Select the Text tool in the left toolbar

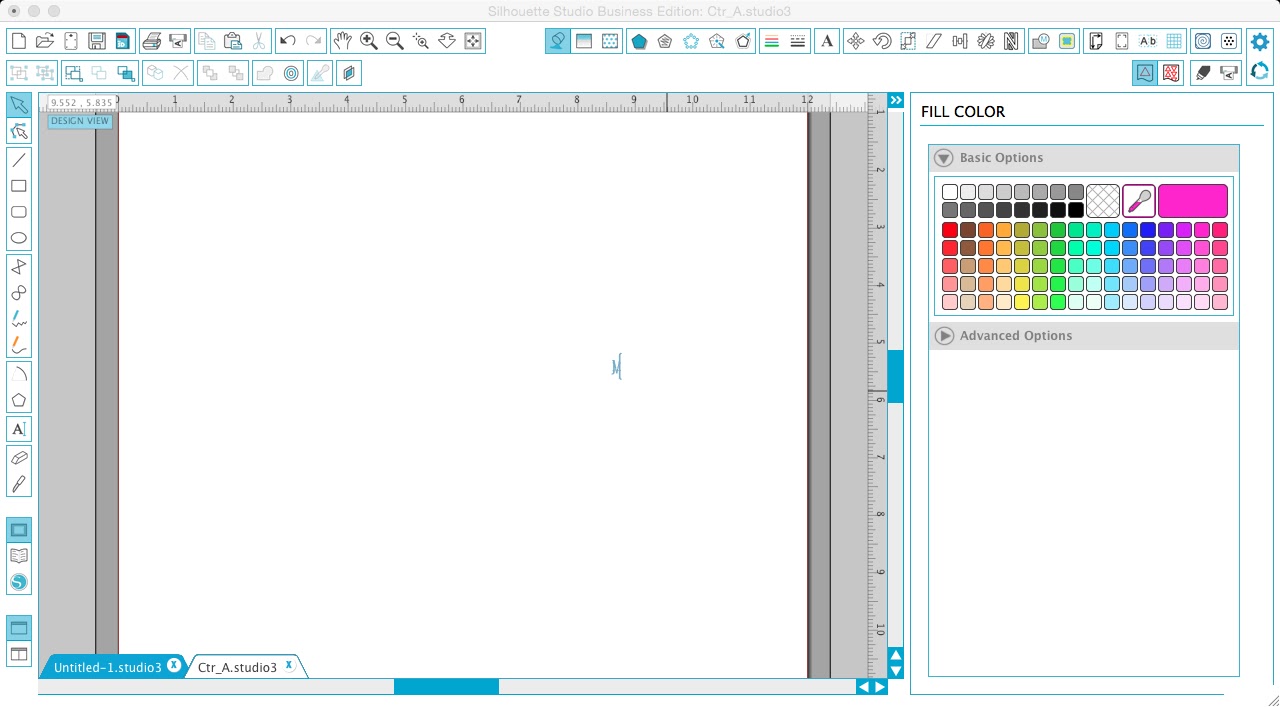tap(18, 428)
